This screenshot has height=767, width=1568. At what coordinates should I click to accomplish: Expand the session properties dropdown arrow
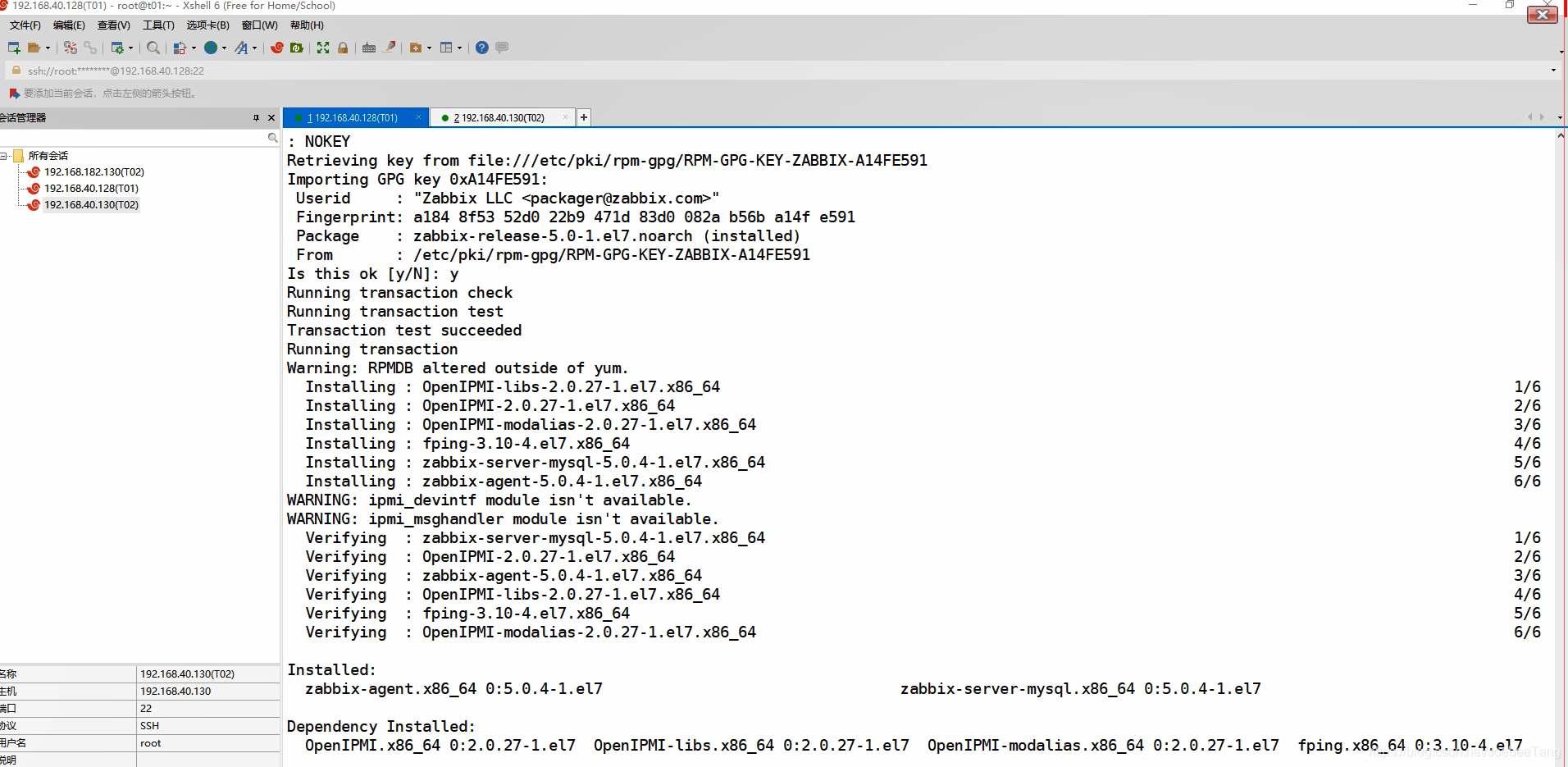(x=130, y=48)
